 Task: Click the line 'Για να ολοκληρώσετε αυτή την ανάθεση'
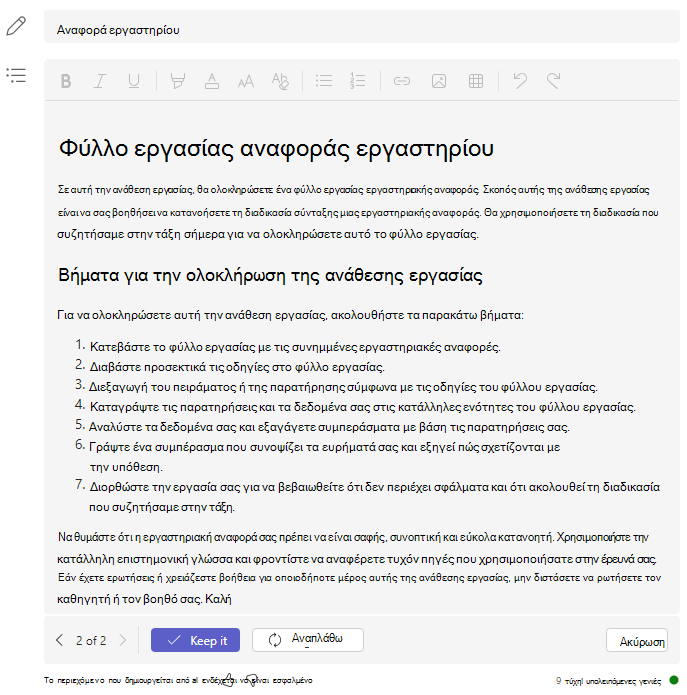[x=290, y=315]
